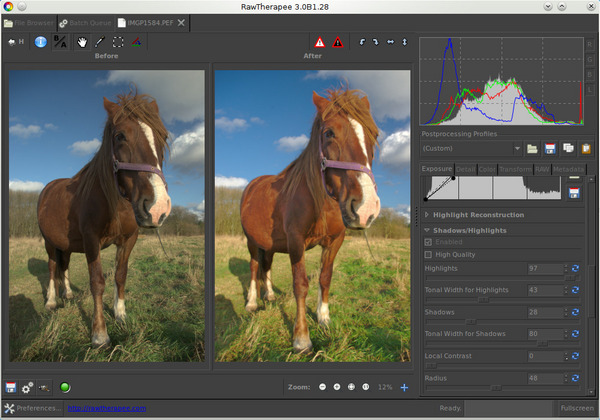Show image info overlay
The image size is (600, 420).
[x=41, y=42]
